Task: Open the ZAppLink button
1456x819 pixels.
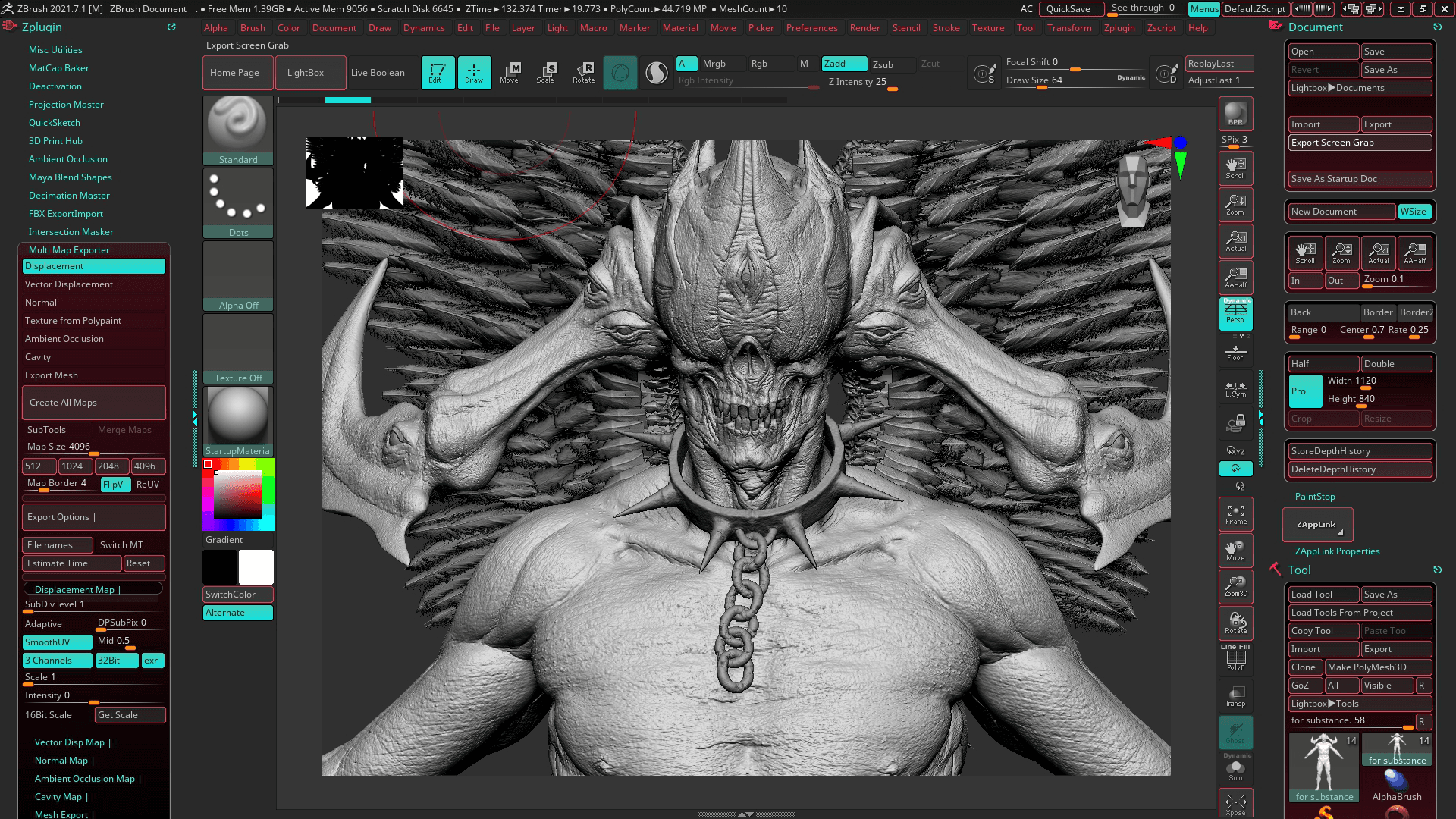Action: (x=1317, y=525)
